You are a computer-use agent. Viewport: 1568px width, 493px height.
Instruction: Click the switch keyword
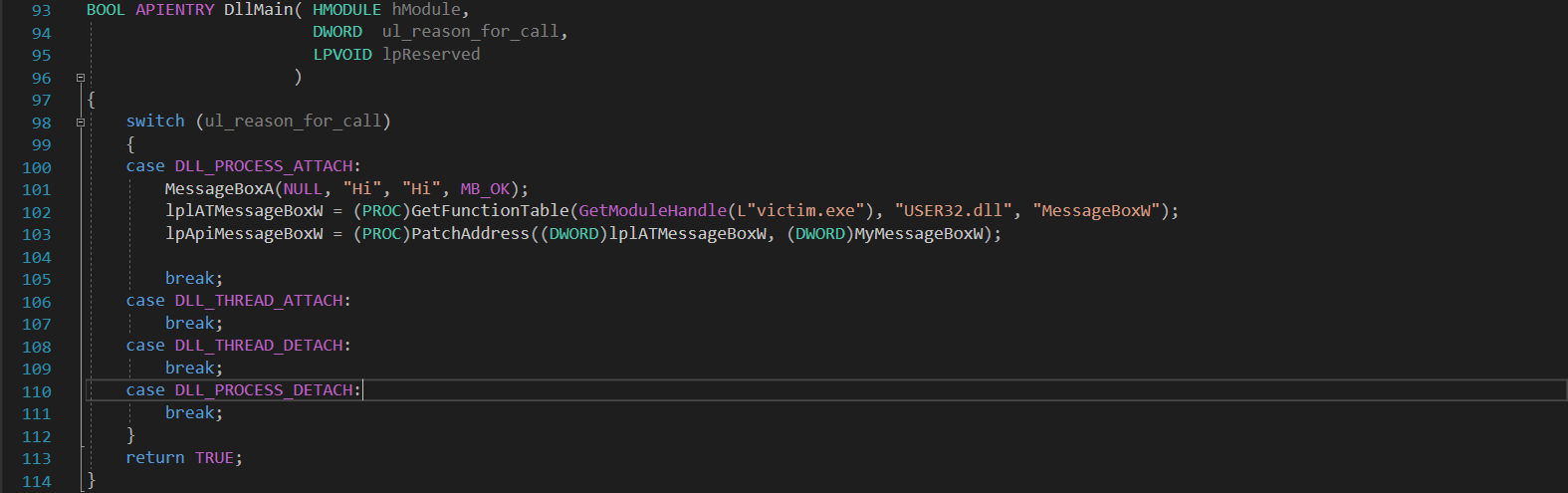(x=155, y=122)
